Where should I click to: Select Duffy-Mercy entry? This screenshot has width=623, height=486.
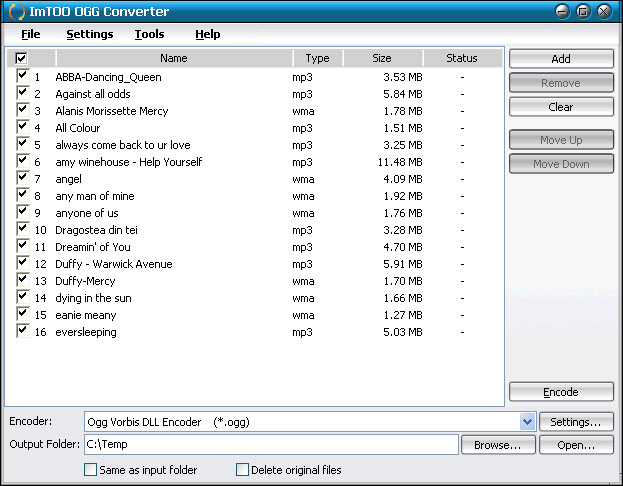click(85, 281)
